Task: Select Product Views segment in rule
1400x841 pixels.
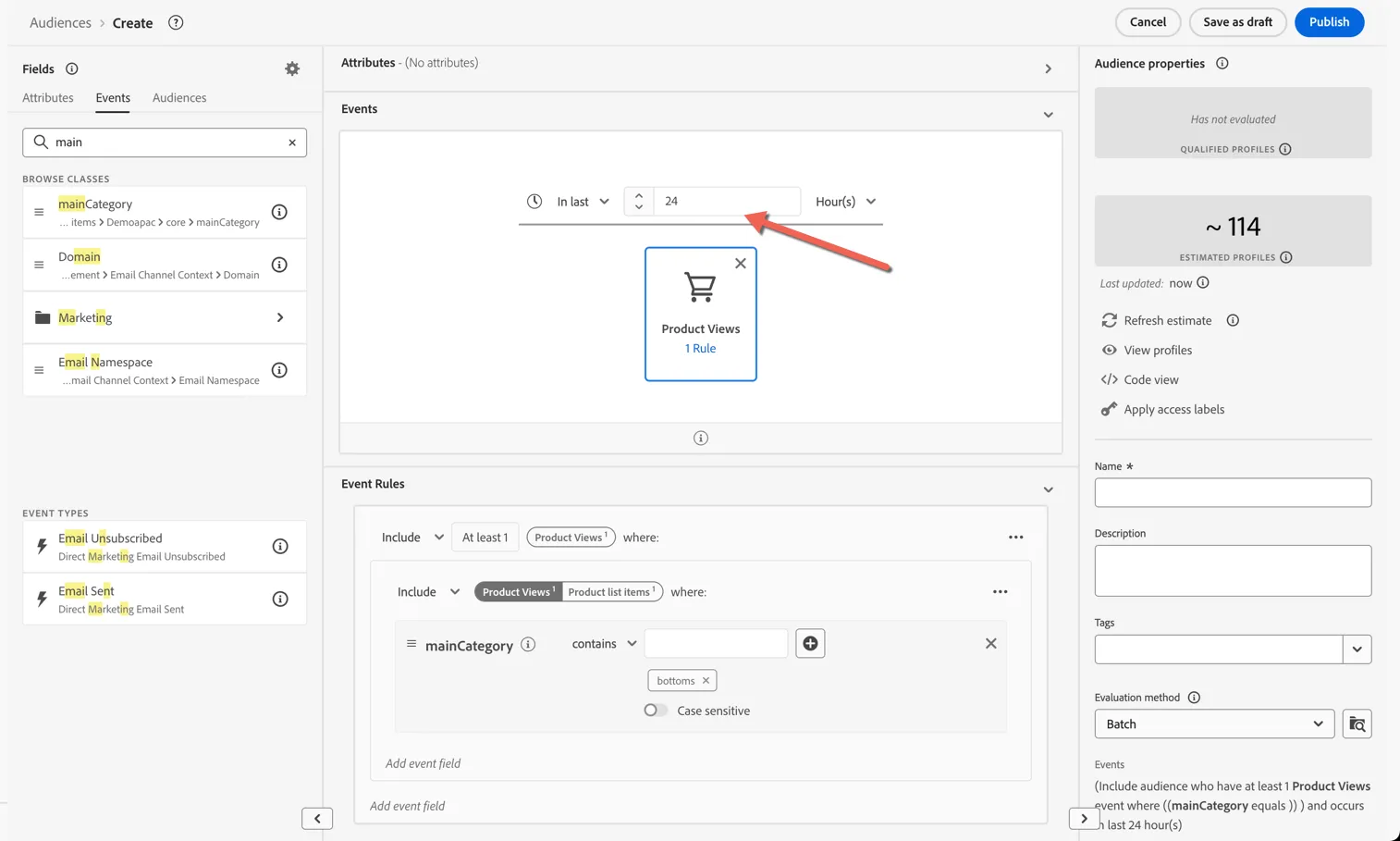Action: (x=518, y=592)
